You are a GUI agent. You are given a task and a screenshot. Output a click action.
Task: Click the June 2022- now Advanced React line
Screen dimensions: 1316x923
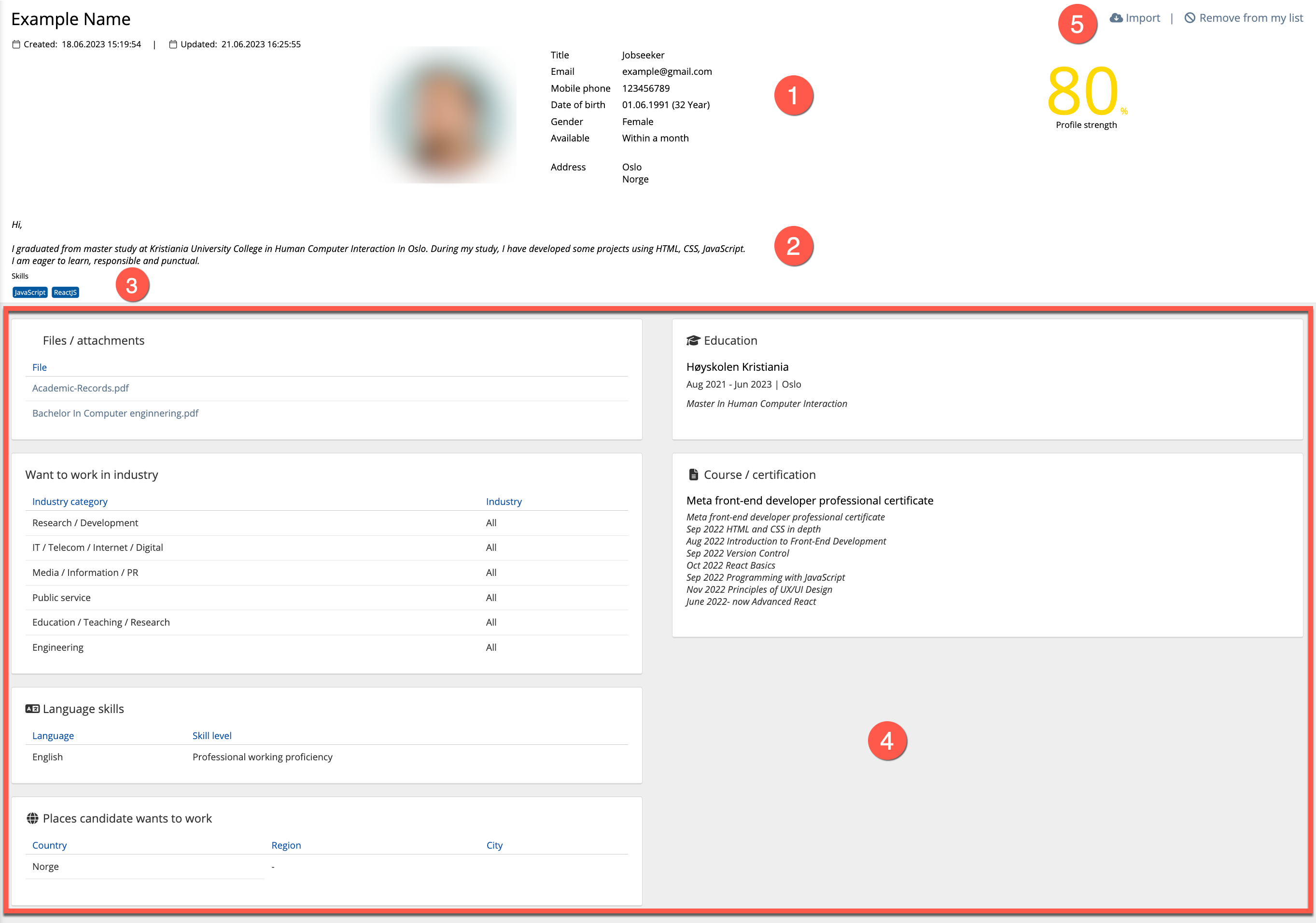coord(751,601)
